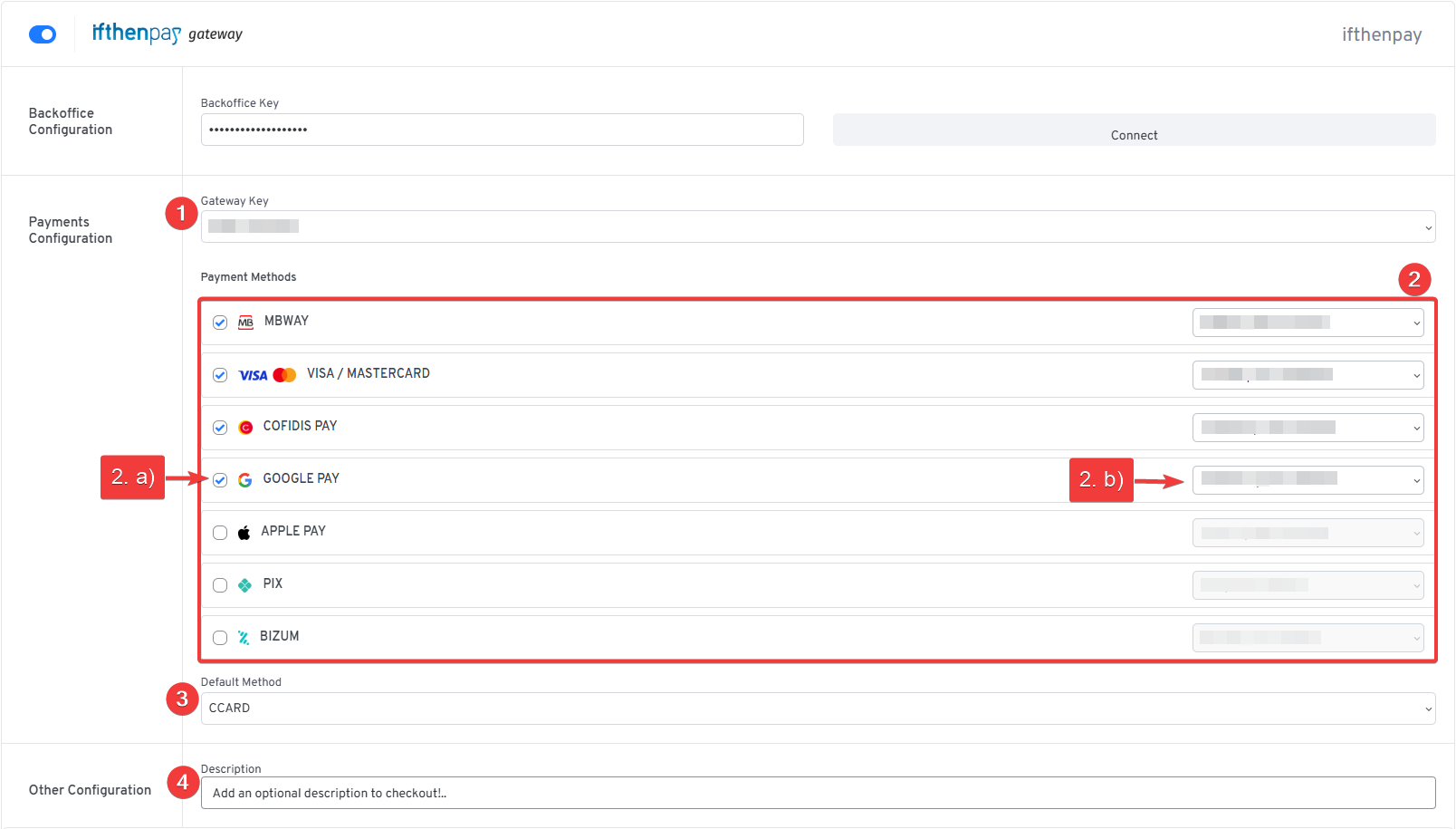Image resolution: width=1456 pixels, height=829 pixels.
Task: Enable the Apple Pay payment method
Action: (219, 533)
